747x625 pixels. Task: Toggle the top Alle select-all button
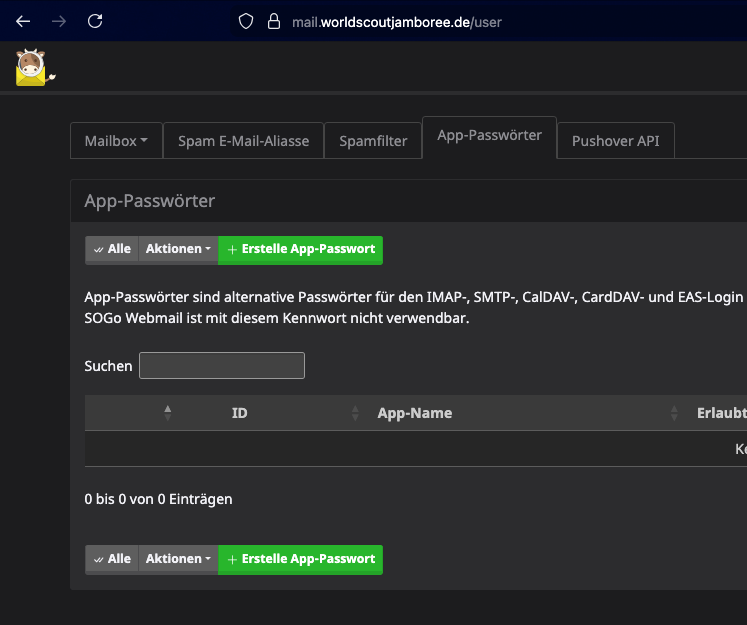[111, 249]
